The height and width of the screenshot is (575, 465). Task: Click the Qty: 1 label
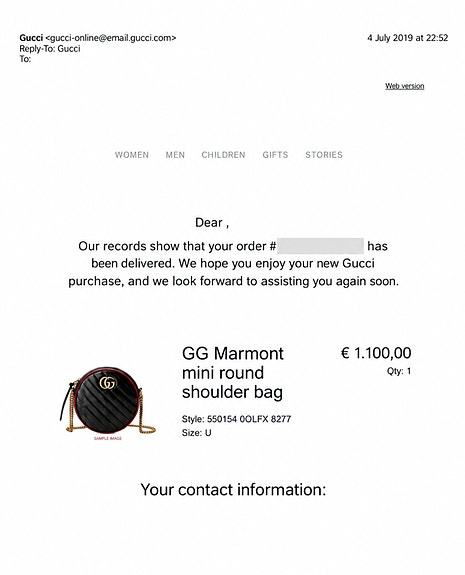tap(399, 371)
